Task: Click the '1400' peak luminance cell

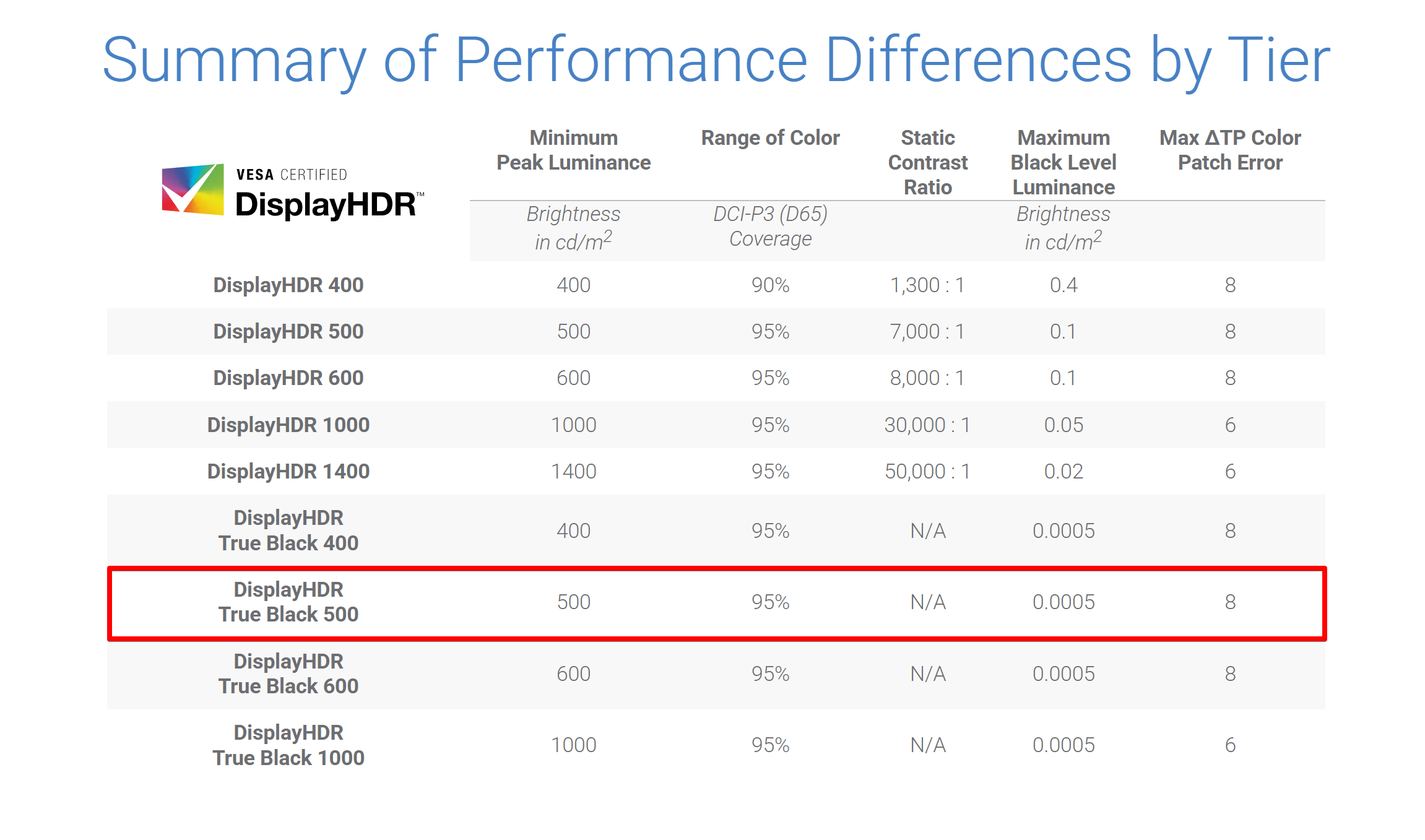Action: [x=574, y=472]
